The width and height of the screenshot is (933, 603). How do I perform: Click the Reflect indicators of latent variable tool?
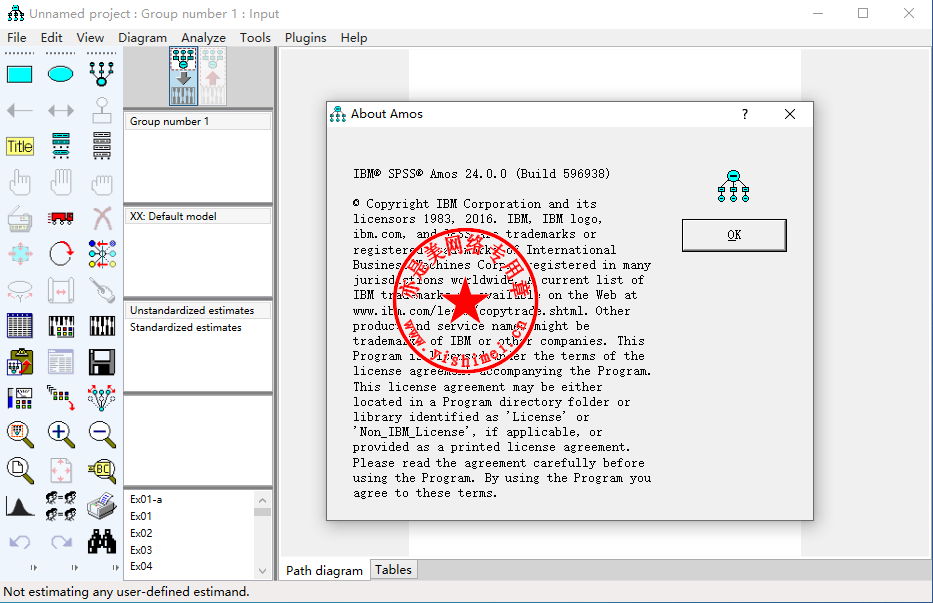coord(102,254)
